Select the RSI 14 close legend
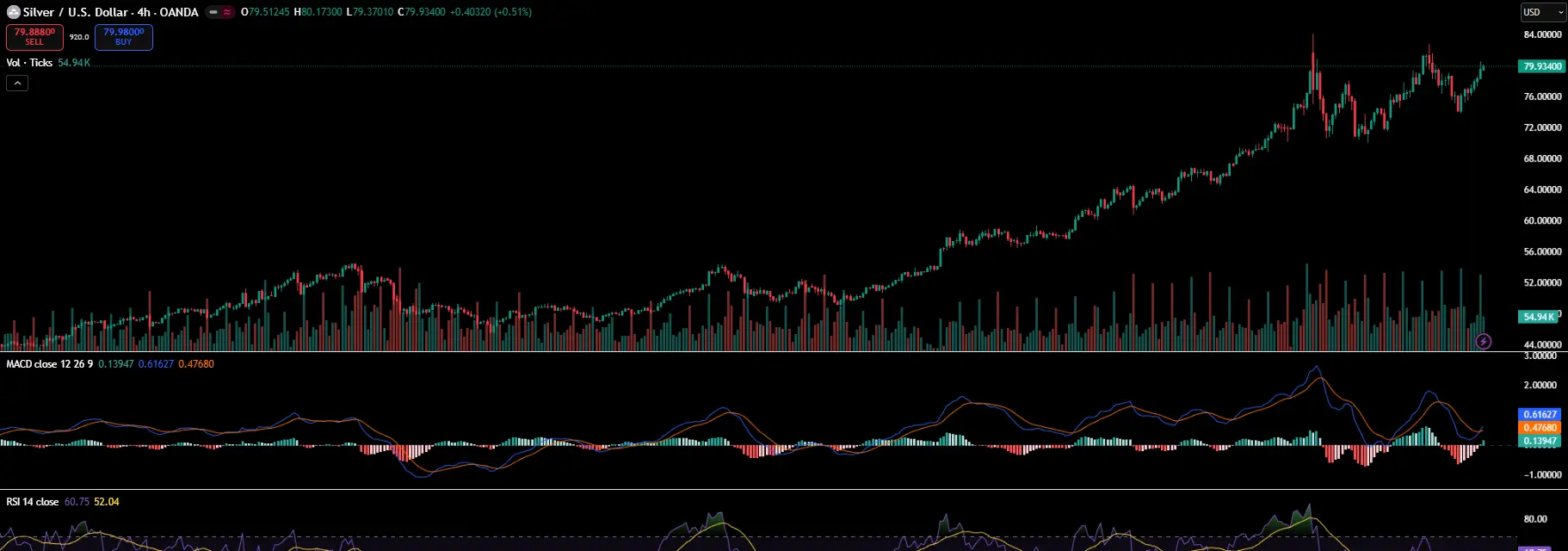Viewport: 1568px width, 551px height. coord(33,502)
